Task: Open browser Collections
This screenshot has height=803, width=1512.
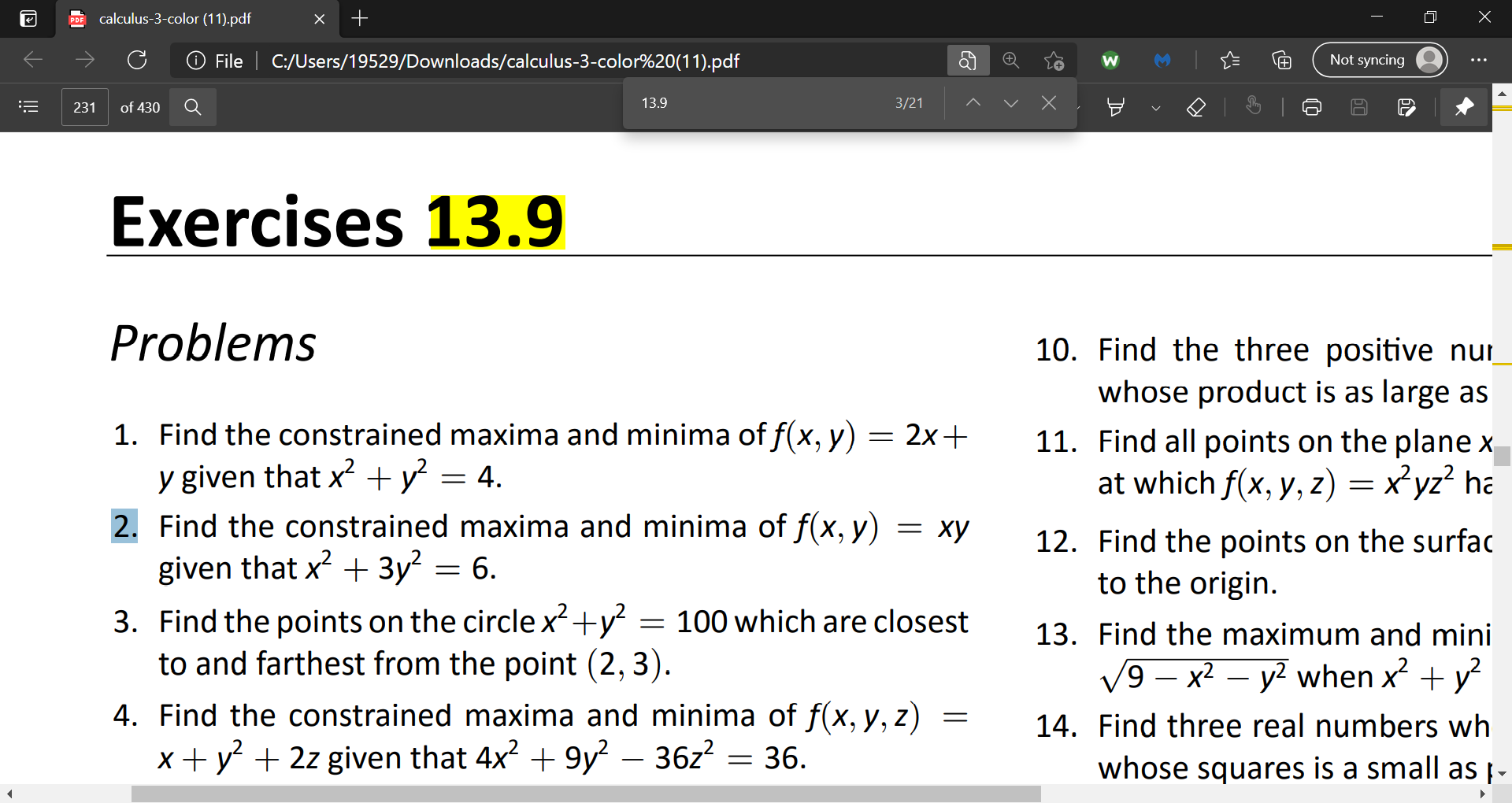Action: [1280, 60]
